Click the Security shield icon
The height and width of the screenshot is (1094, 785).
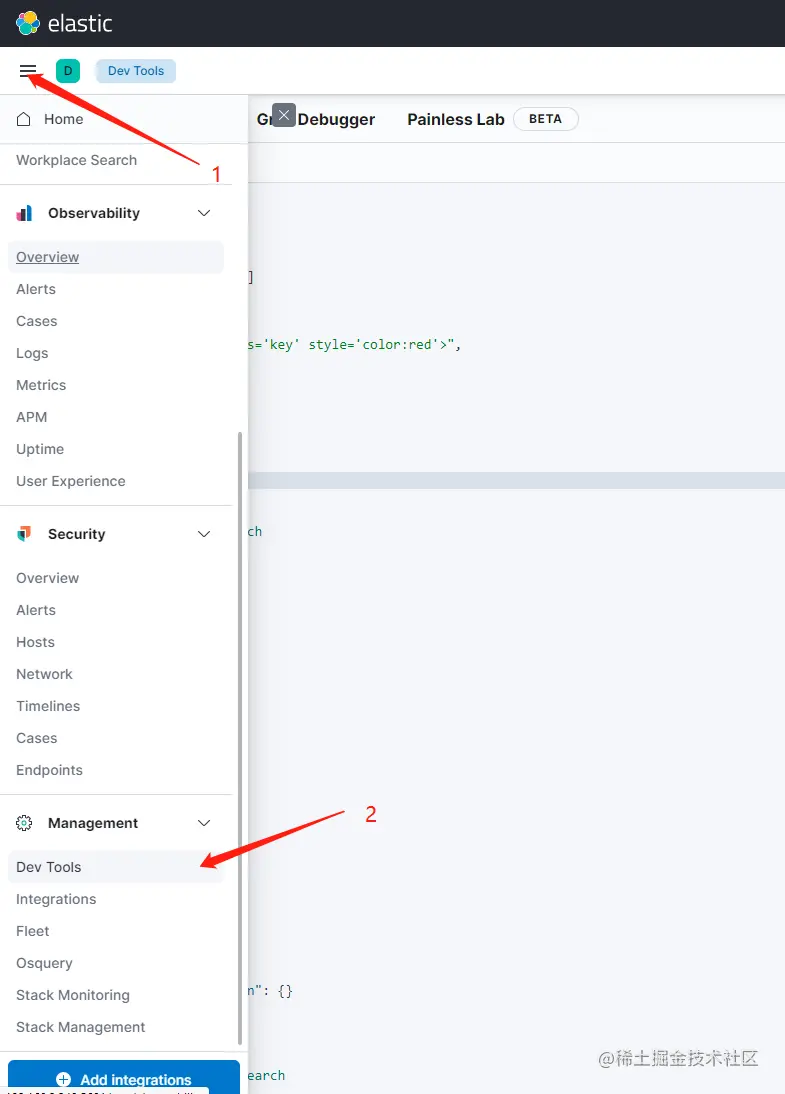point(24,534)
